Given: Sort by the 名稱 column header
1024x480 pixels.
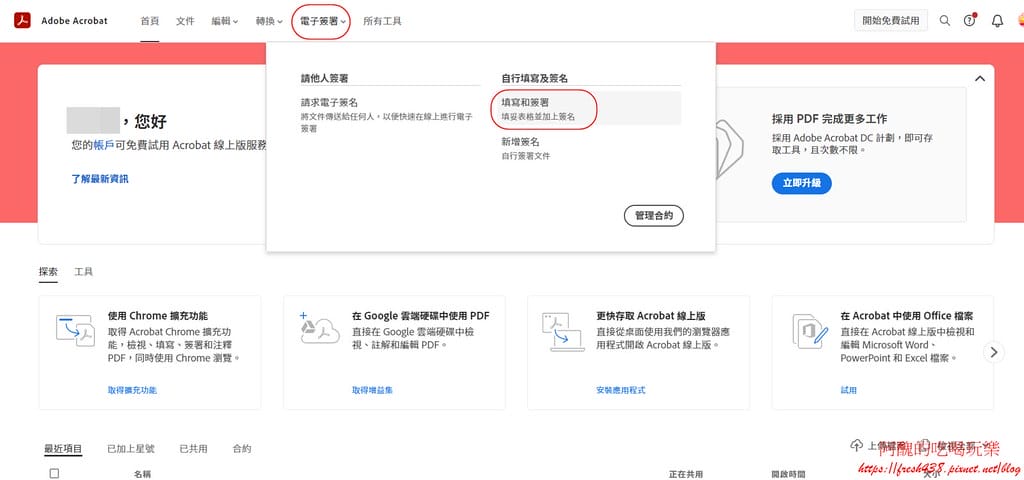Looking at the screenshot, I should point(142,474).
